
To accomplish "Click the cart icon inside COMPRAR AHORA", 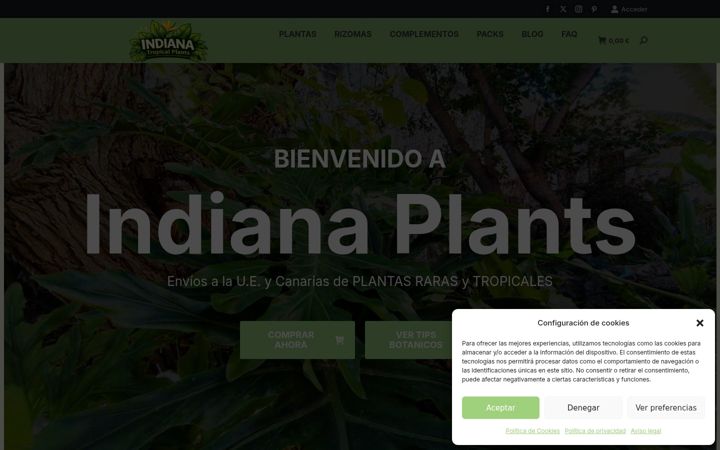I will (339, 340).
